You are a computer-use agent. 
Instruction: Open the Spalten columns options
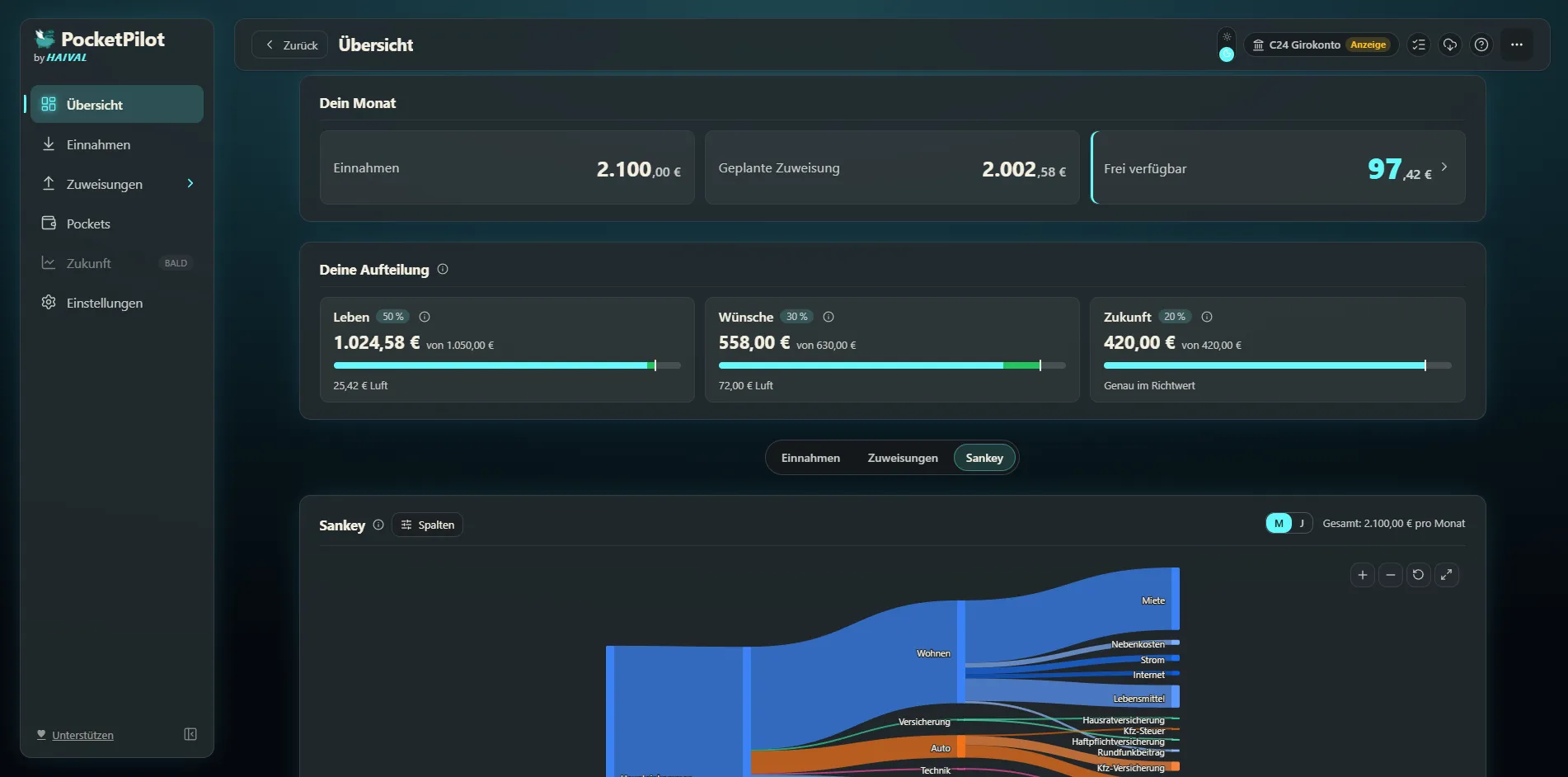pos(427,525)
